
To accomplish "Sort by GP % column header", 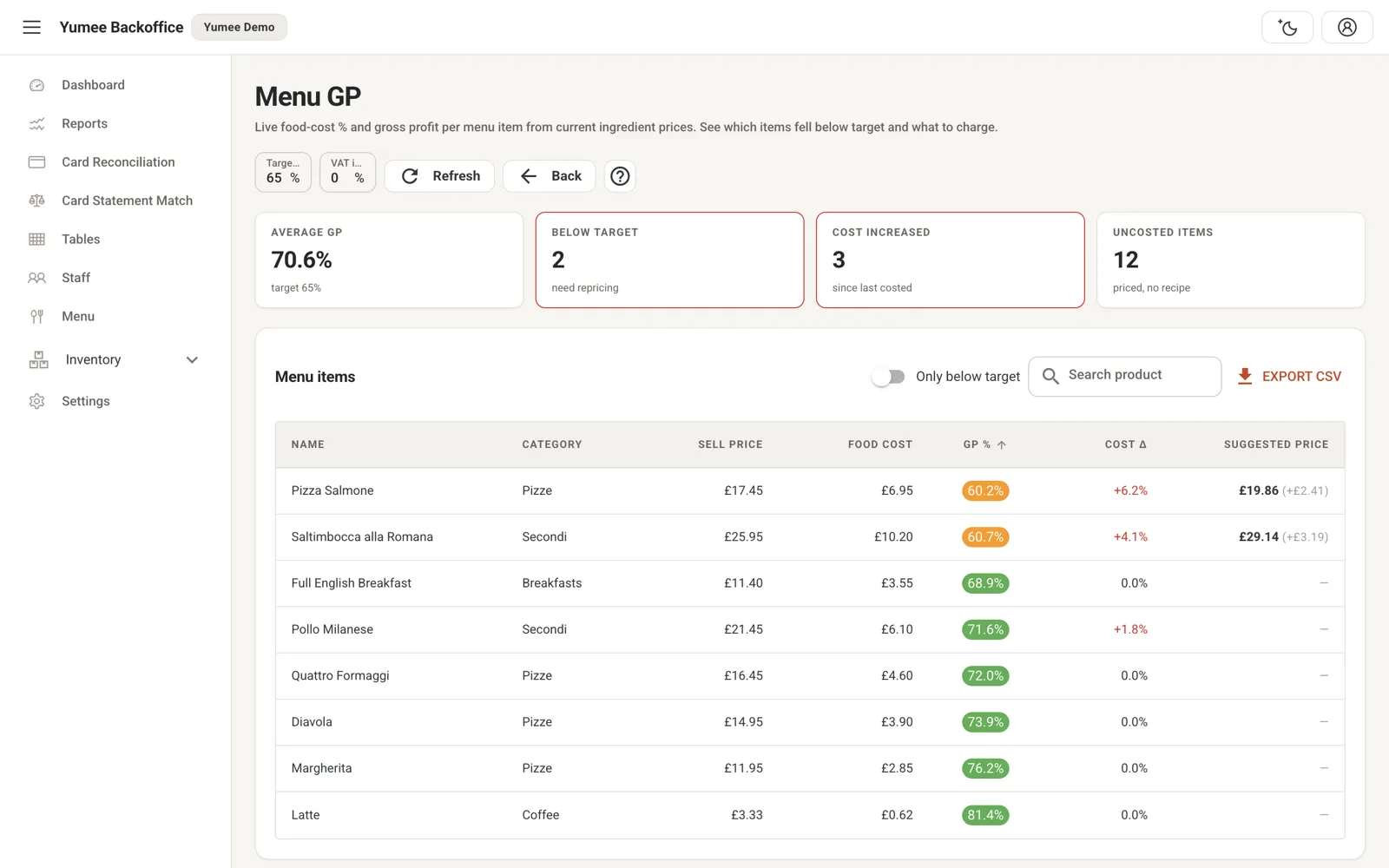I will [x=984, y=444].
